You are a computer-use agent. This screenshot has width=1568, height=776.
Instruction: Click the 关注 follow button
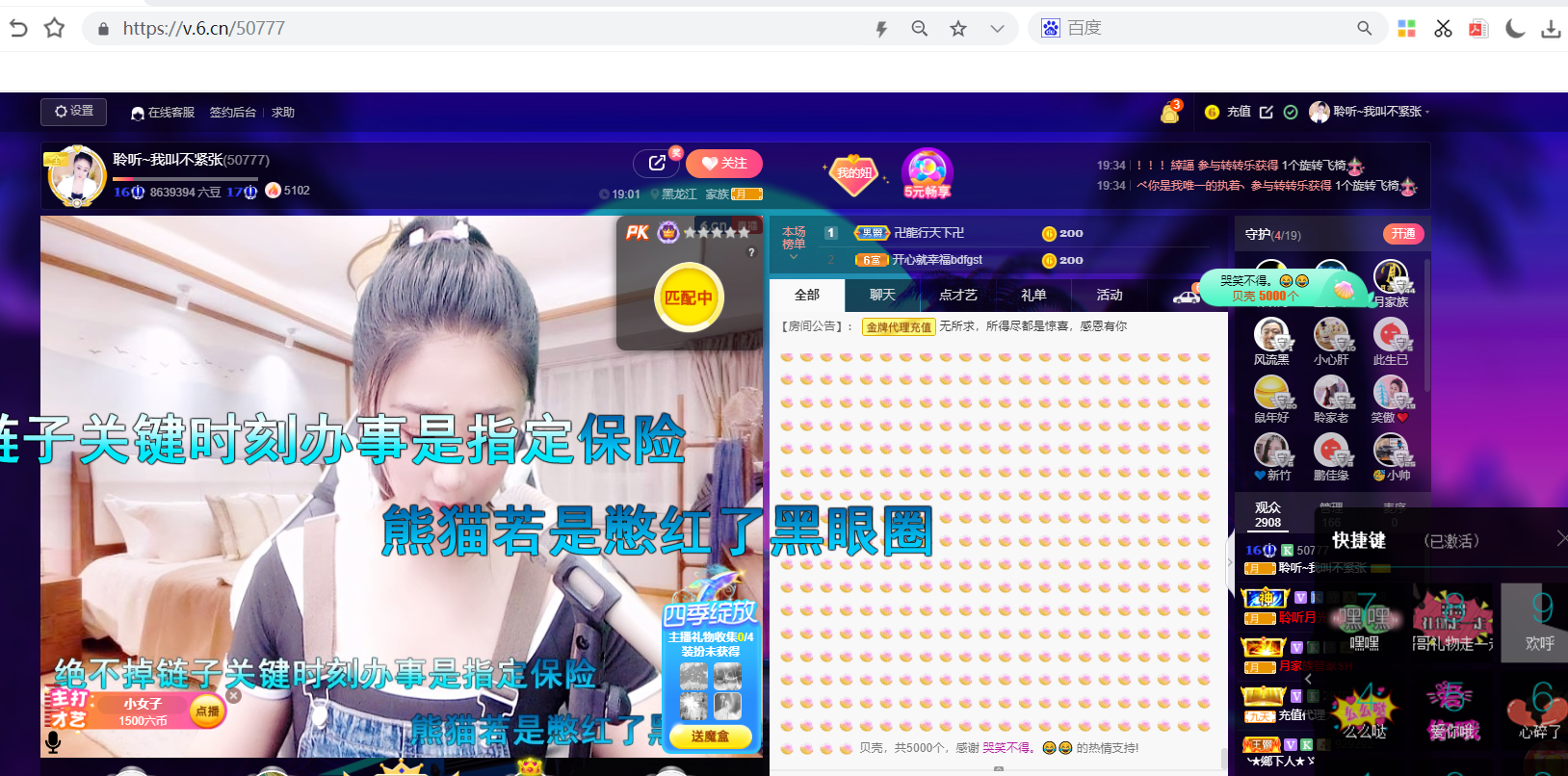(x=724, y=164)
